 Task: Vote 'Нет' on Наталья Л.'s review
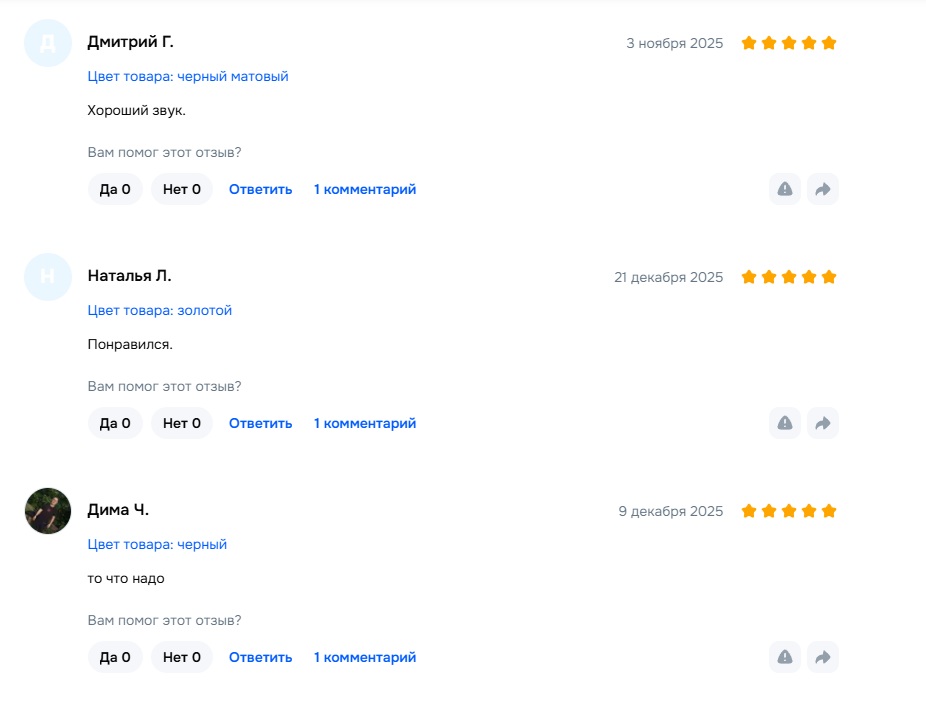pyautogui.click(x=182, y=423)
